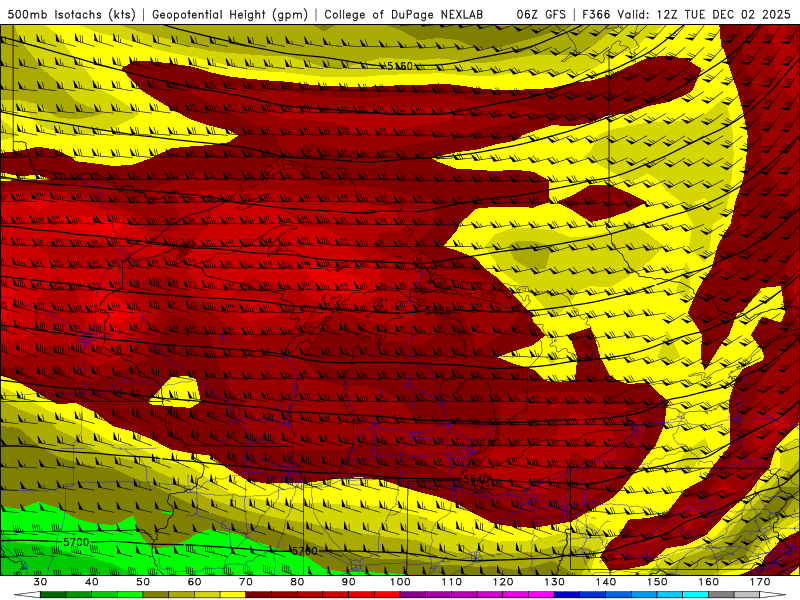Click the 110 value on the color scale

click(452, 582)
